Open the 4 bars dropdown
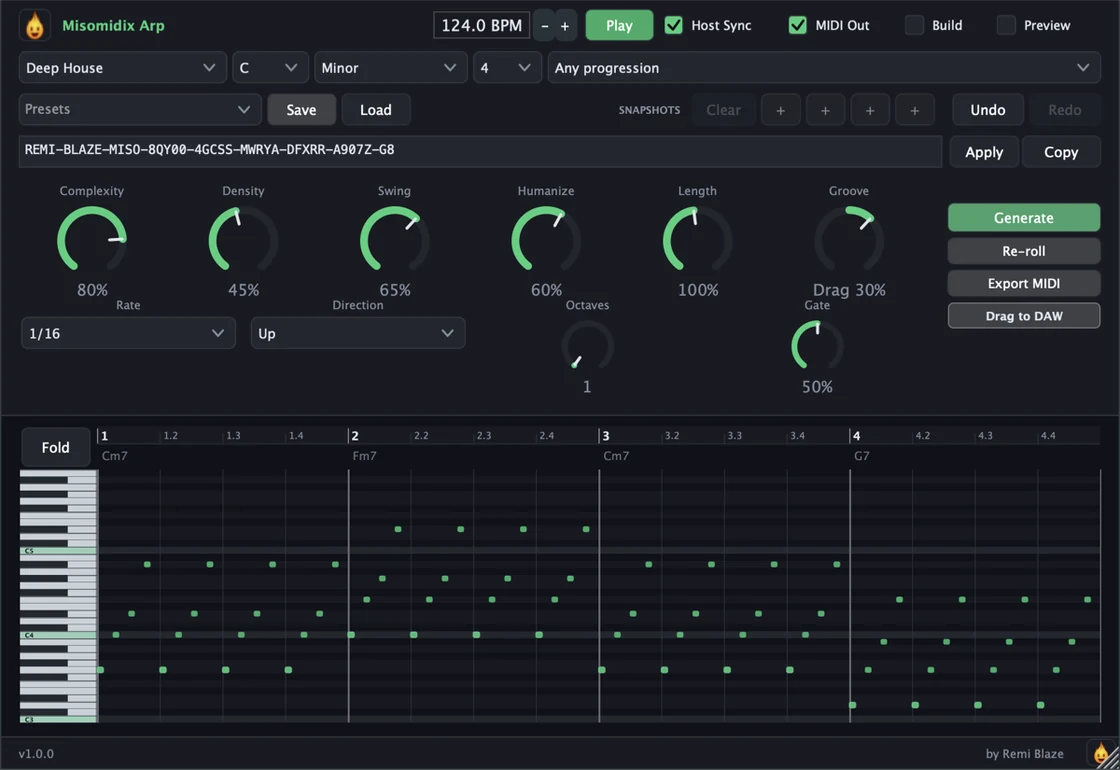The height and width of the screenshot is (770, 1120). pos(507,68)
